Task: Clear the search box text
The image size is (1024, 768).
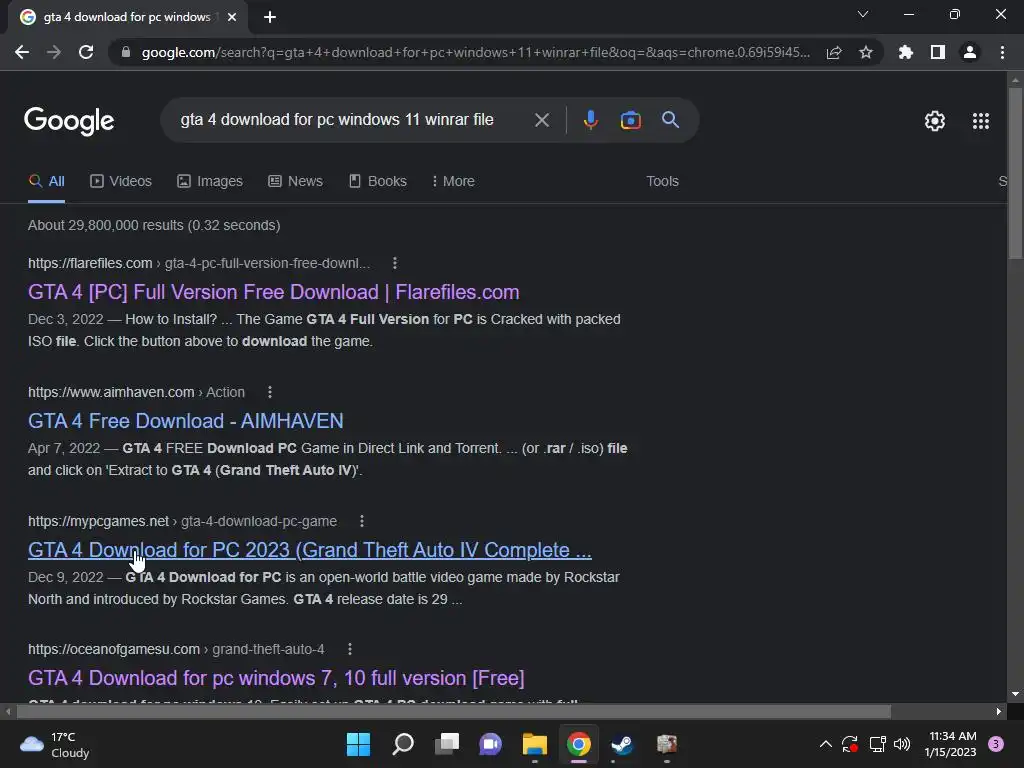Action: pos(541,120)
